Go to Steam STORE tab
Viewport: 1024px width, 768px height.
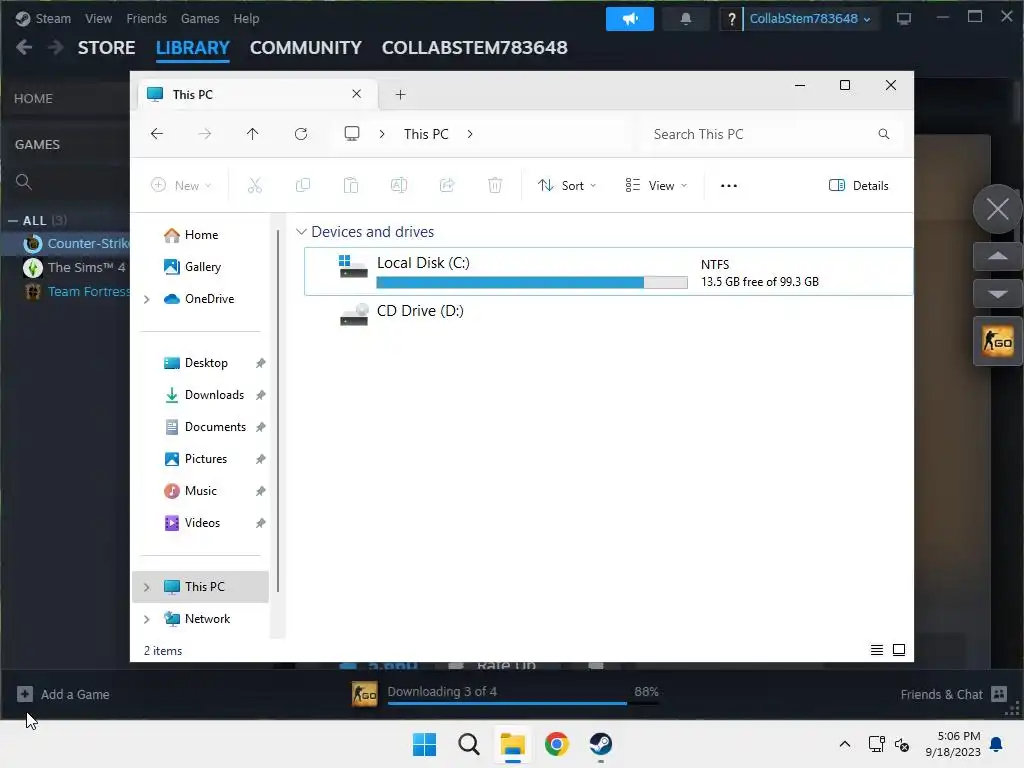(106, 48)
